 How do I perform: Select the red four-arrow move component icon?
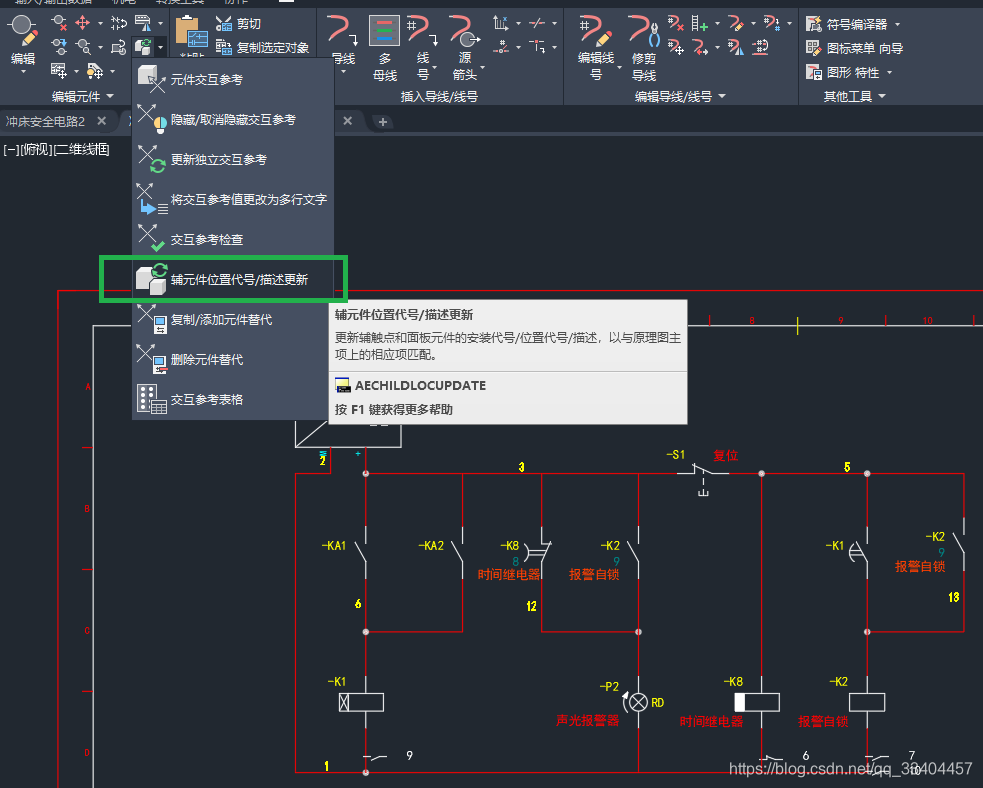pyautogui.click(x=82, y=23)
